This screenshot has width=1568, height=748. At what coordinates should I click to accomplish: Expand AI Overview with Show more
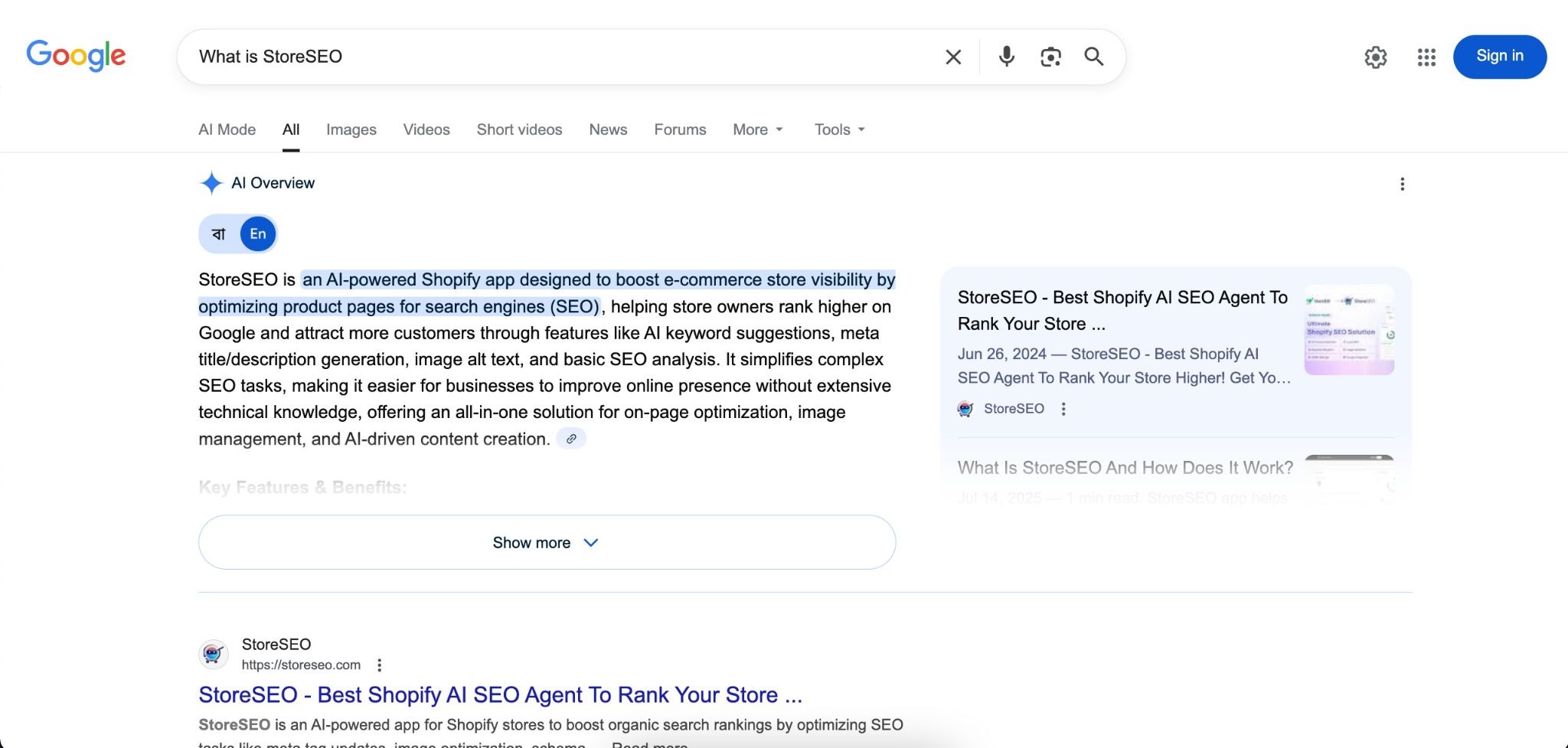[x=546, y=542]
